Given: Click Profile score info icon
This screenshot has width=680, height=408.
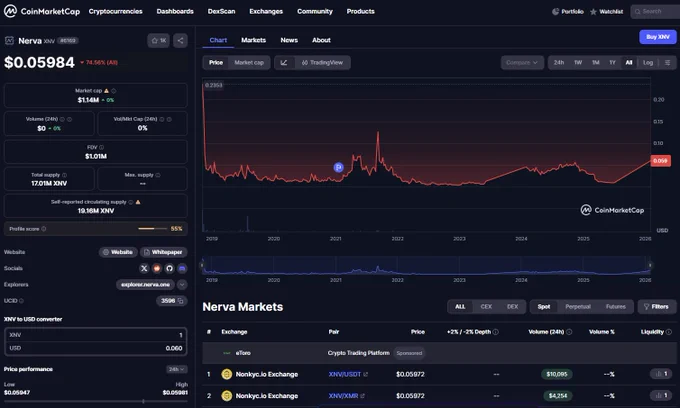Looking at the screenshot, I should [43, 229].
